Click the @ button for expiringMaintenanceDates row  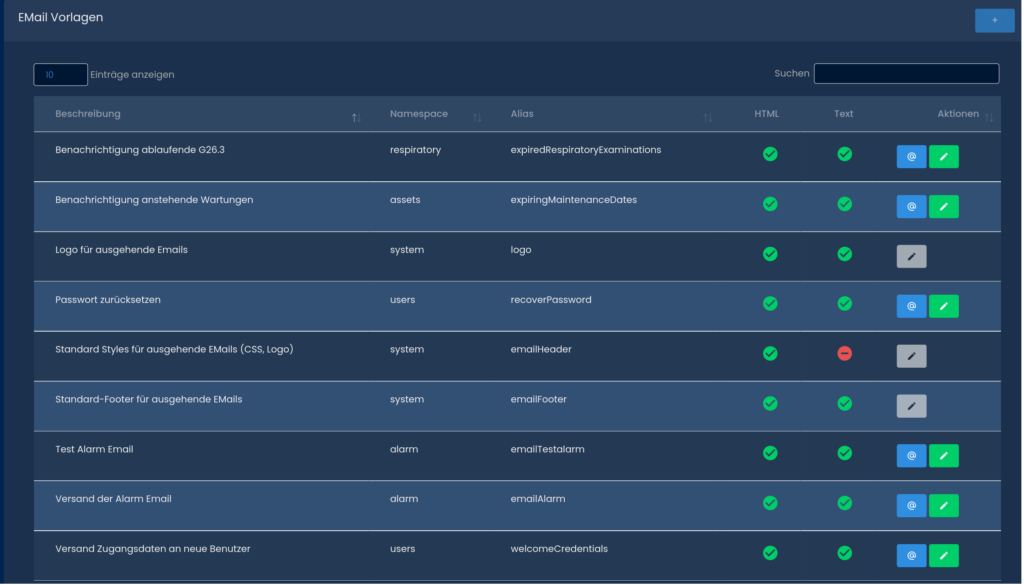(x=911, y=206)
